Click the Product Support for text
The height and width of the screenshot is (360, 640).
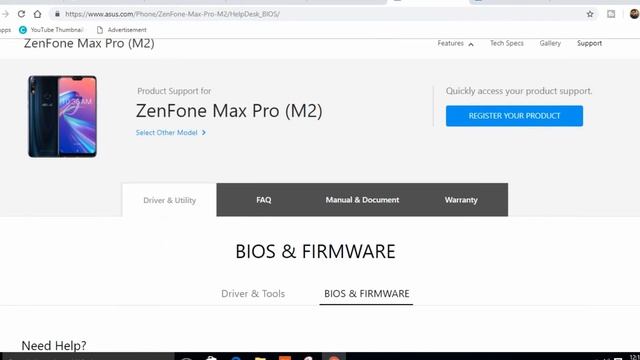coord(174,91)
